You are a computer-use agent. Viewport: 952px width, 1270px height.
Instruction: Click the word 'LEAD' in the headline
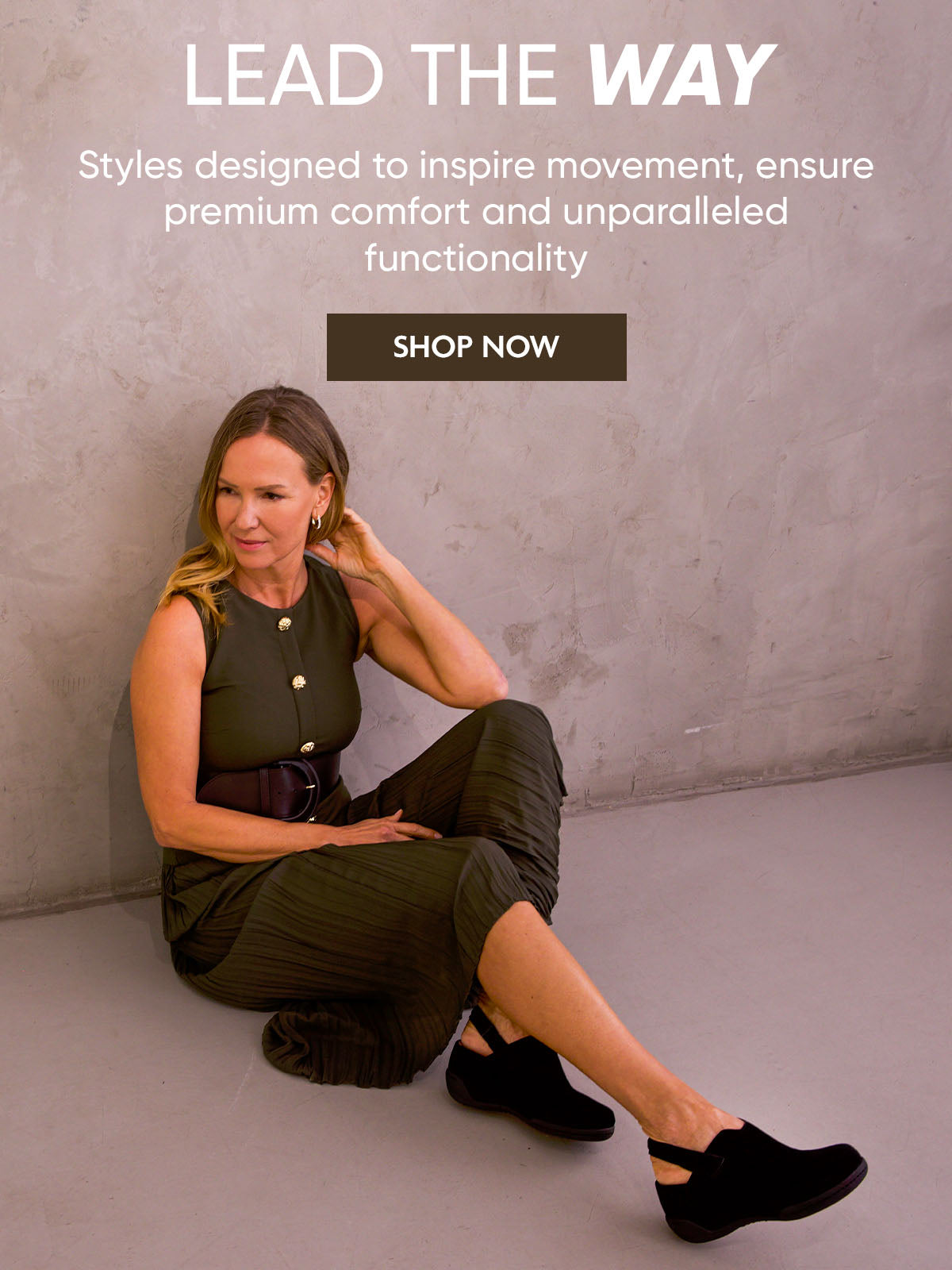(x=284, y=75)
